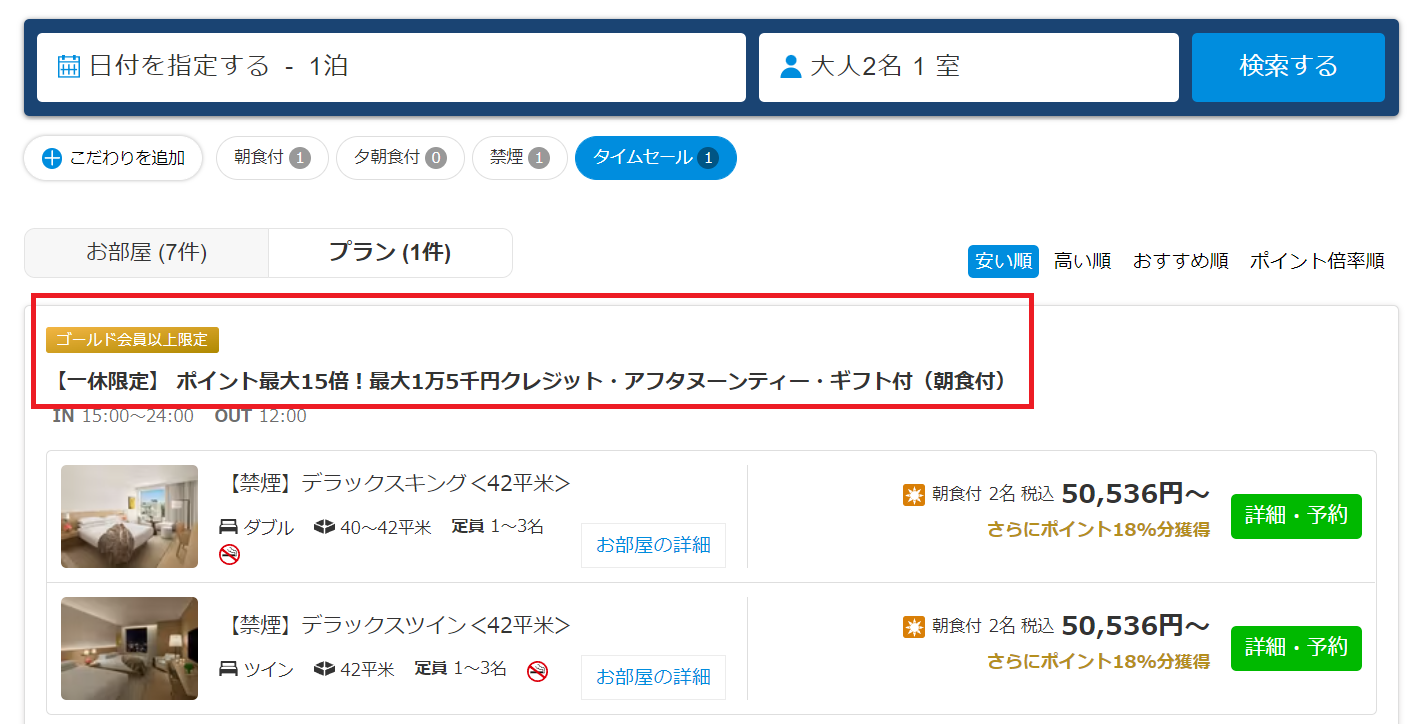Click the no-smoking icon under Deluxe King
This screenshot has height=724, width=1407.
(x=229, y=554)
